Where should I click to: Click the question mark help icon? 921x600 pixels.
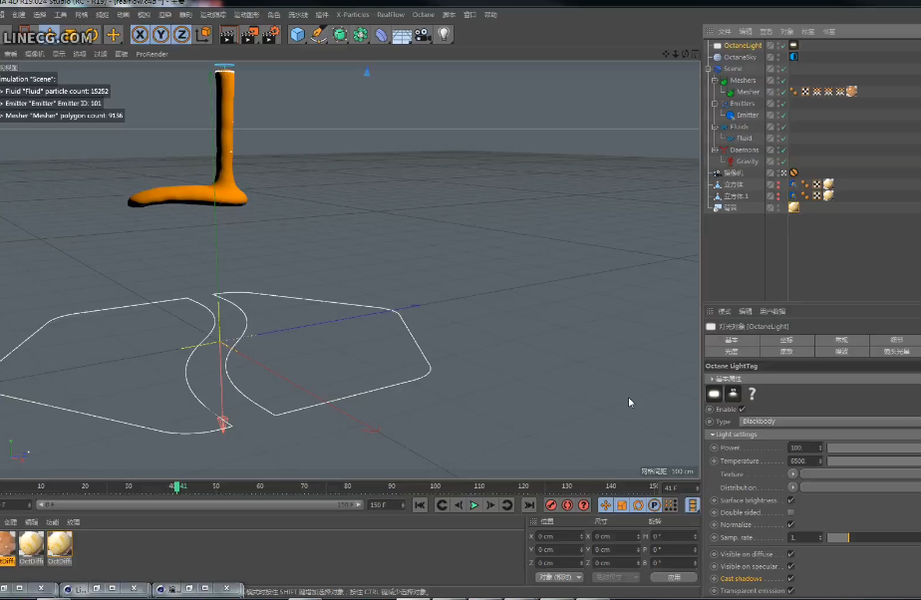tap(752, 394)
